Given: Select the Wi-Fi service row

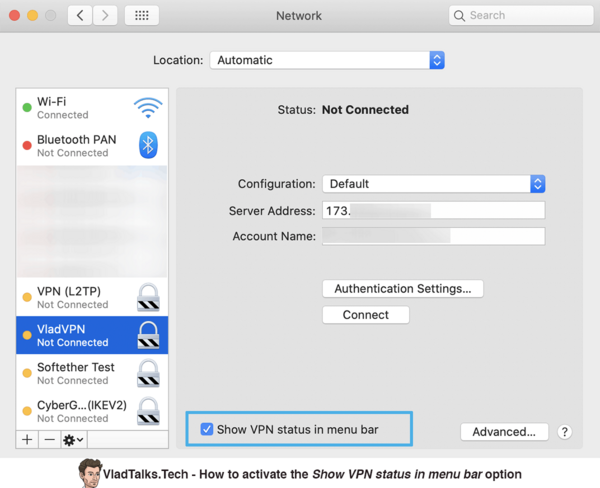Looking at the screenshot, I should [92, 108].
